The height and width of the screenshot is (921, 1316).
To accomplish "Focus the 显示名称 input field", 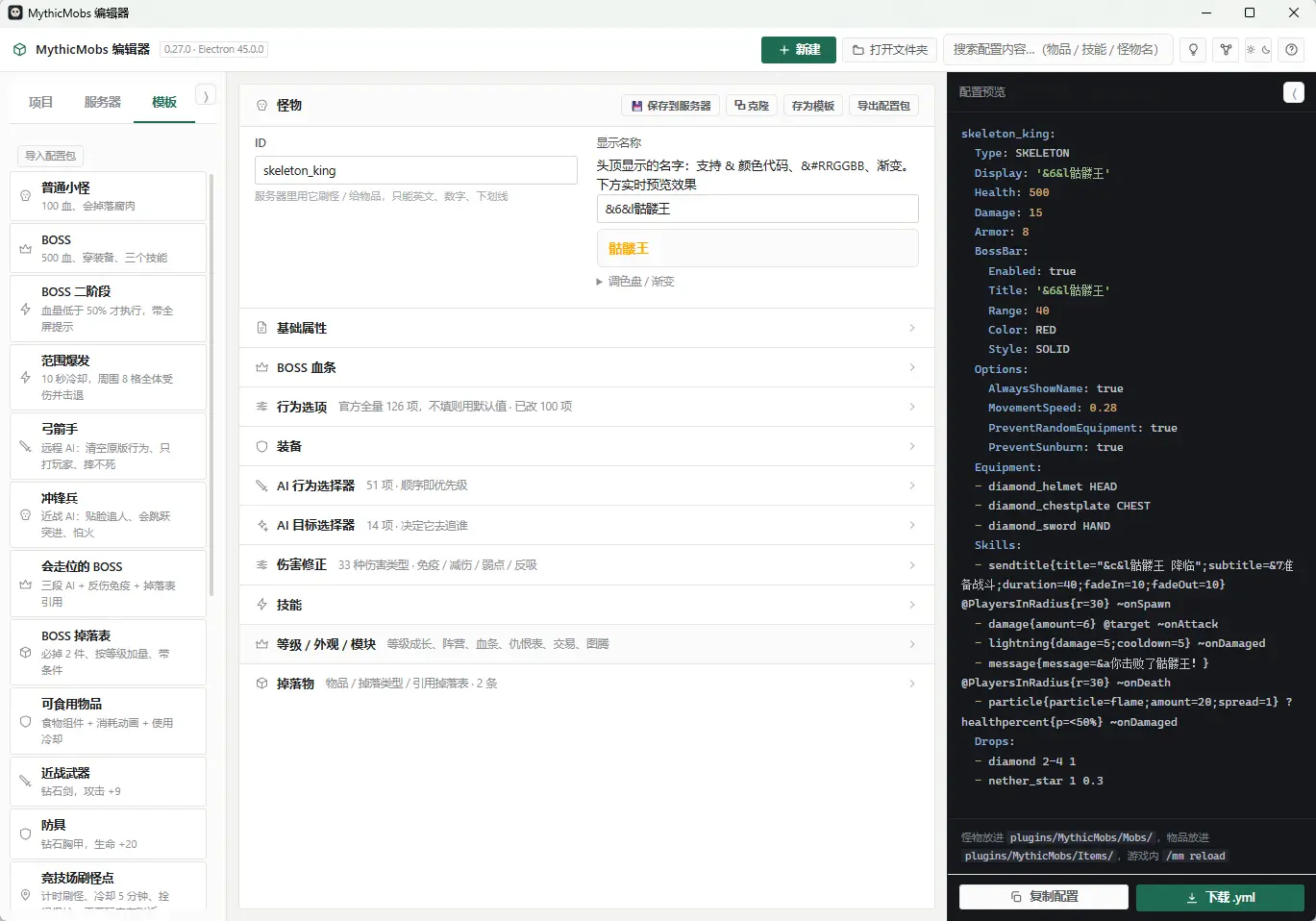I will pyautogui.click(x=757, y=209).
